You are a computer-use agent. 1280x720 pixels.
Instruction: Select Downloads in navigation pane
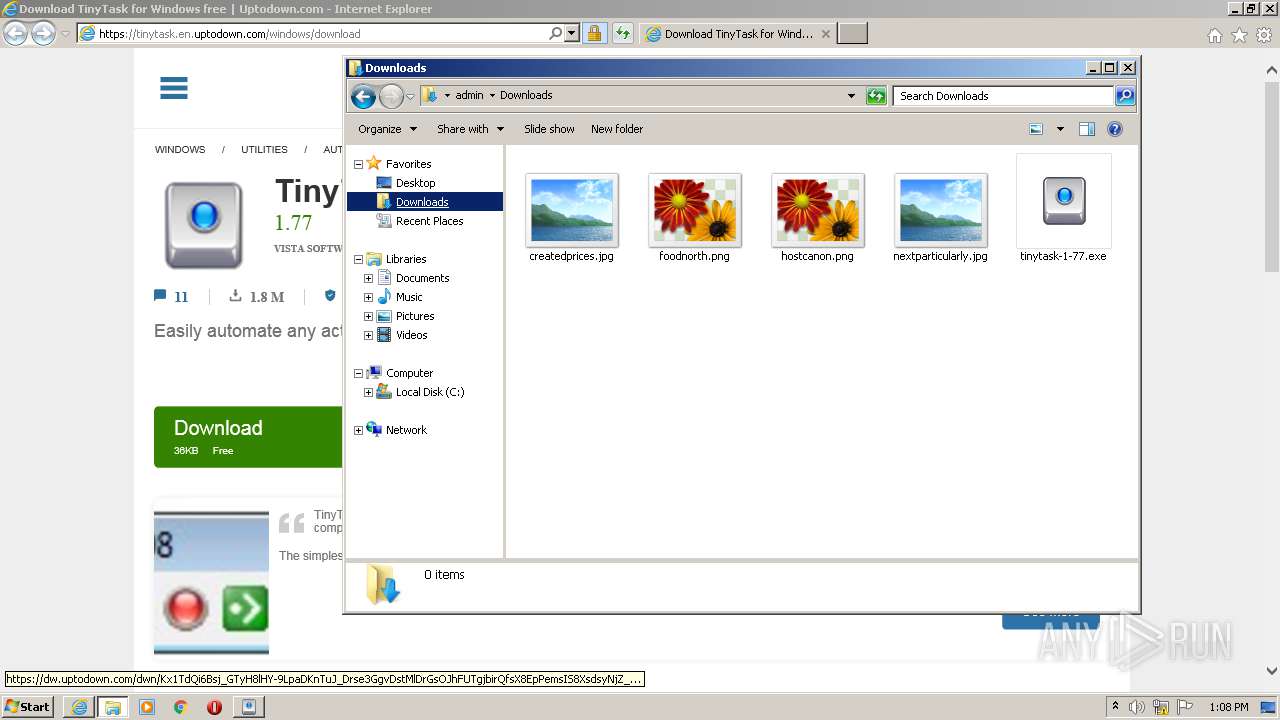click(x=422, y=202)
